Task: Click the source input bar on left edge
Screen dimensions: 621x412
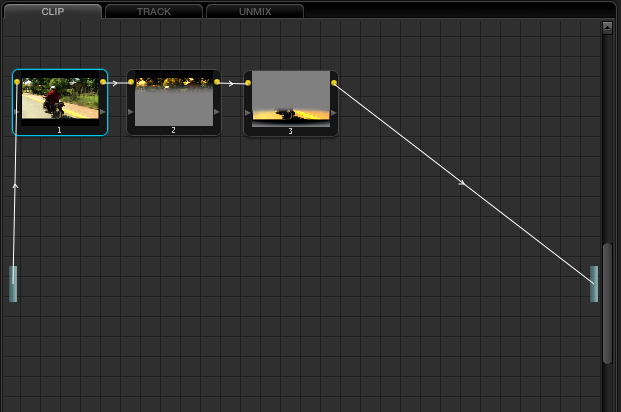Action: 13,283
